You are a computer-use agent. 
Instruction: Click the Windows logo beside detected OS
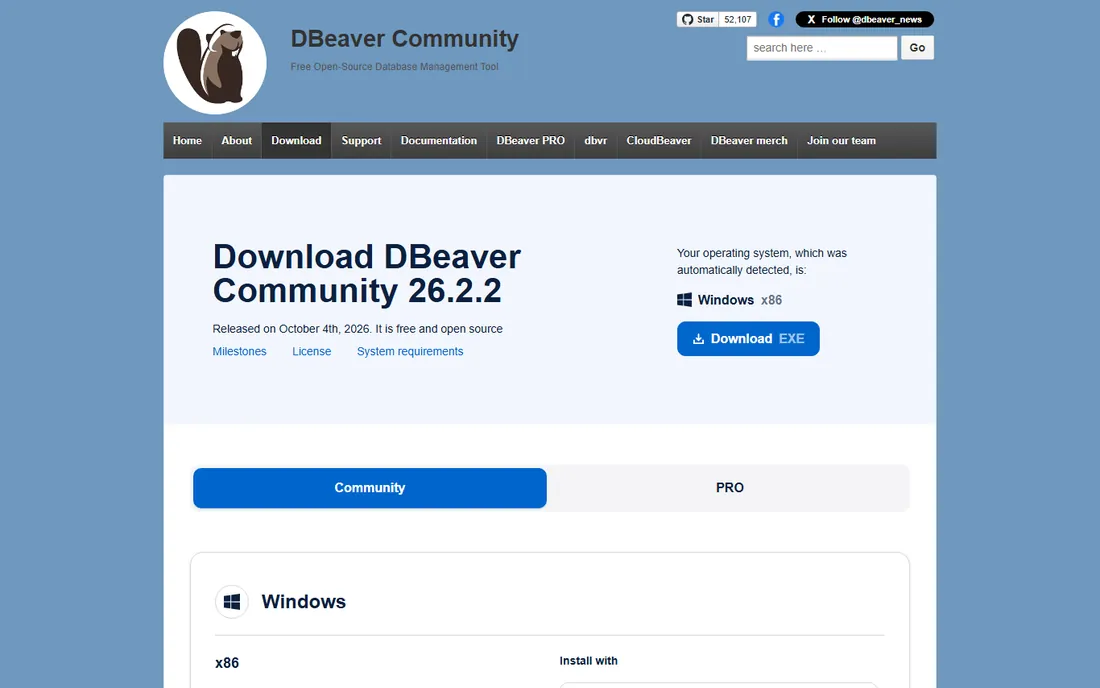pyautogui.click(x=684, y=300)
